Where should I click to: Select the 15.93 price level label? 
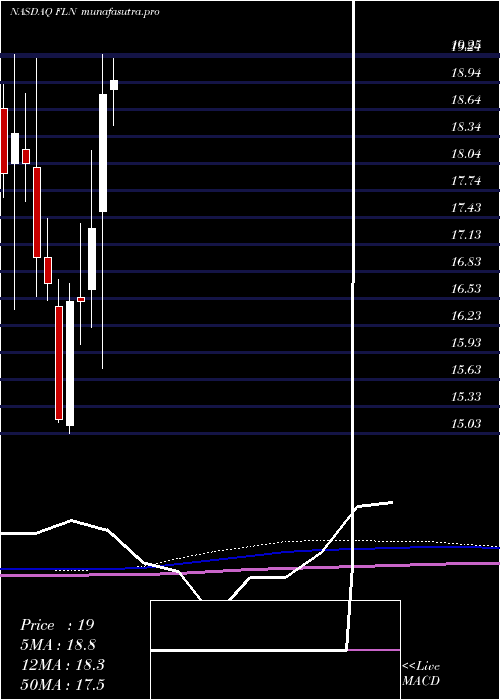click(x=466, y=343)
